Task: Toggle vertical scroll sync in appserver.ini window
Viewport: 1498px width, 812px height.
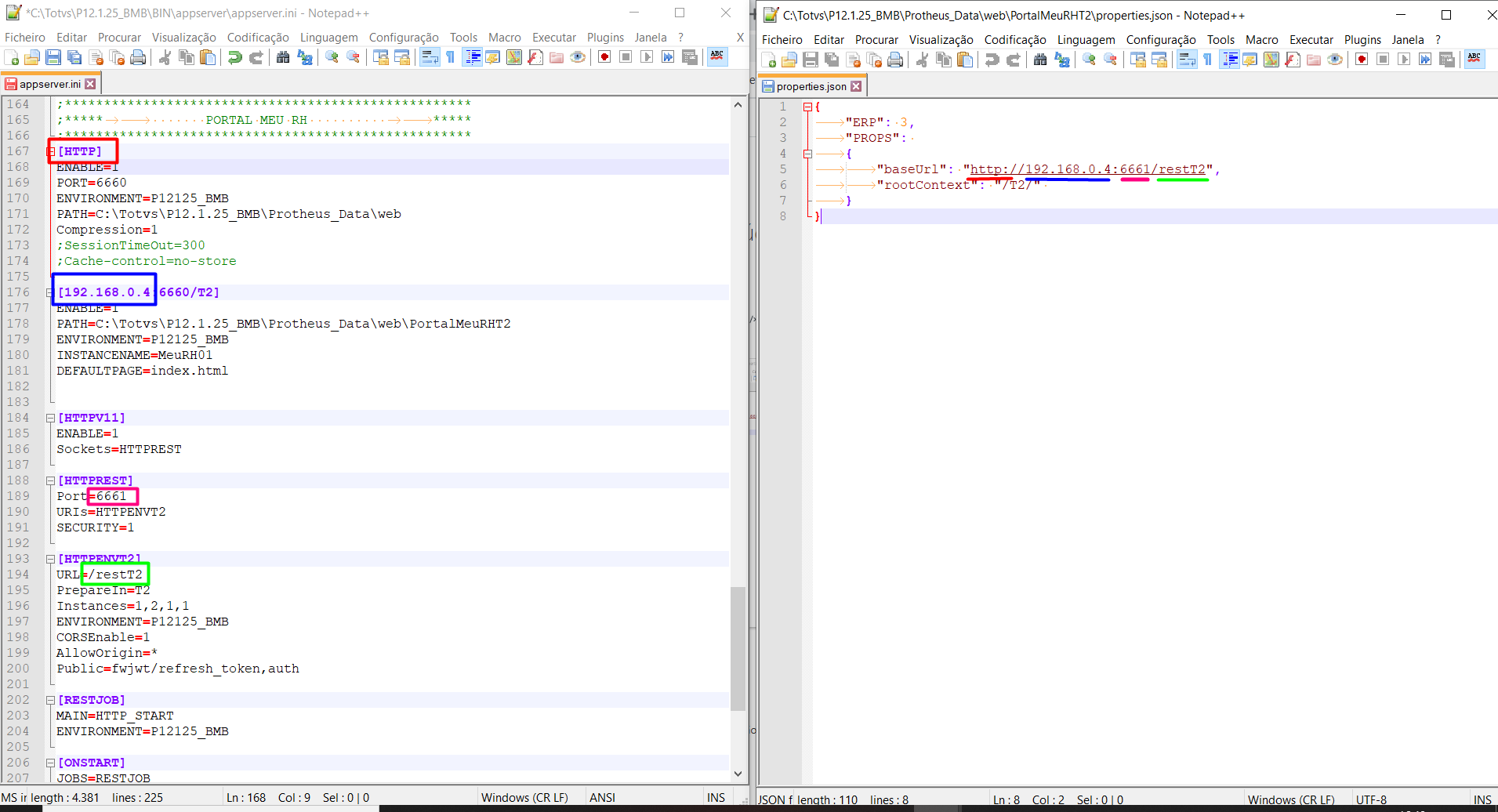Action: pyautogui.click(x=381, y=57)
